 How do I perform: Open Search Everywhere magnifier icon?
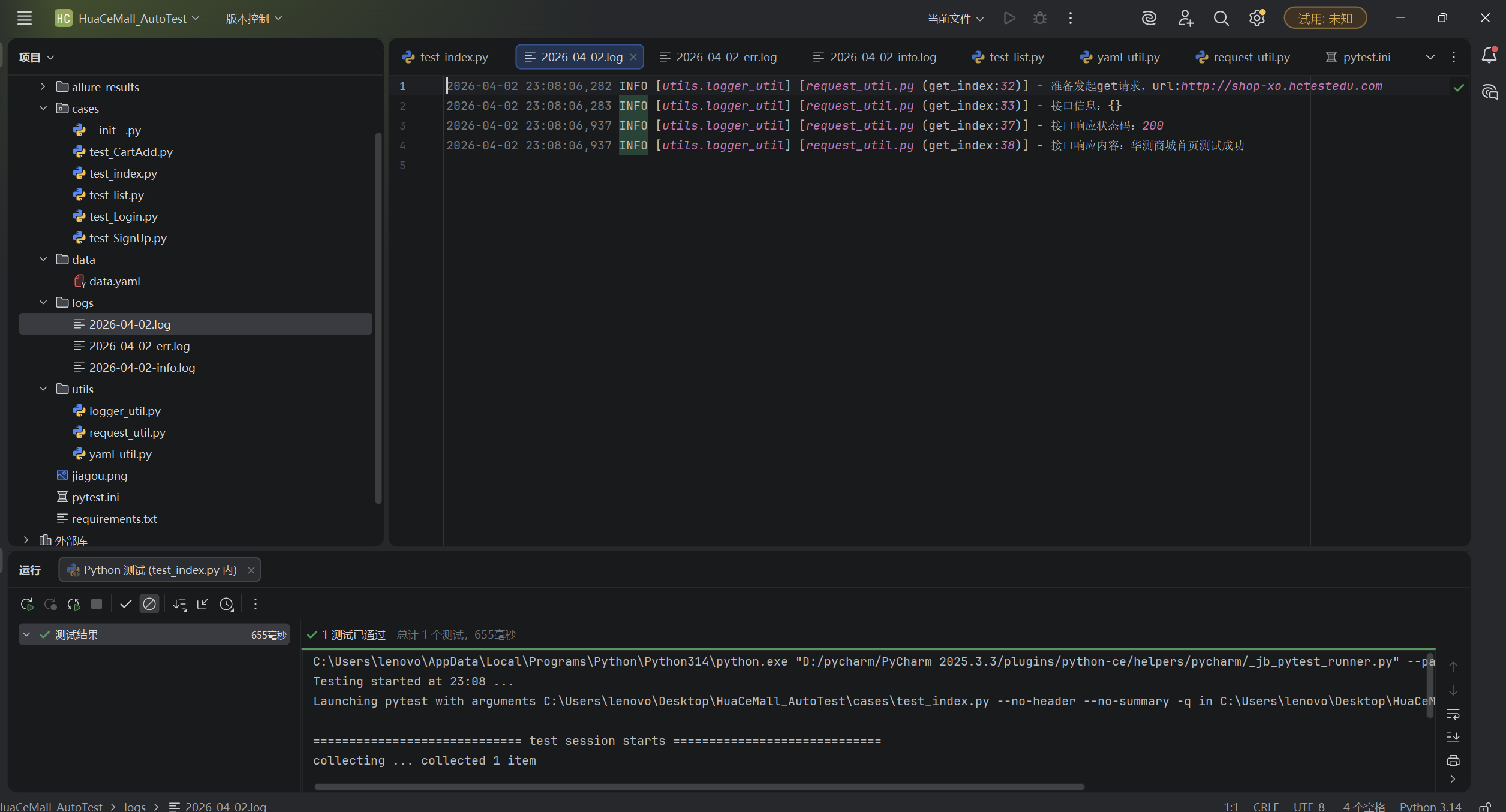point(1221,19)
